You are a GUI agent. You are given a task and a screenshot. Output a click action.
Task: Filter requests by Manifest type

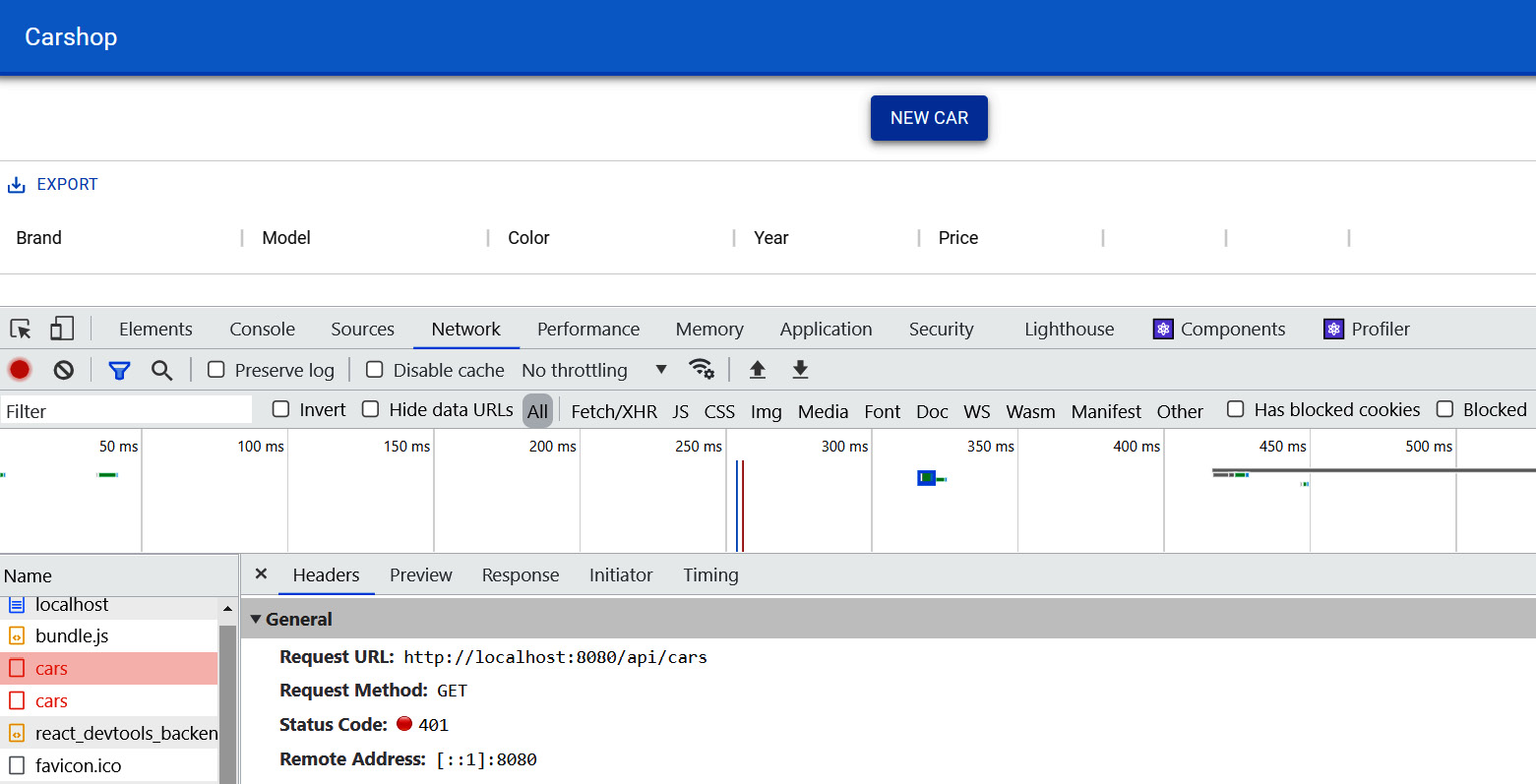pos(1107,411)
